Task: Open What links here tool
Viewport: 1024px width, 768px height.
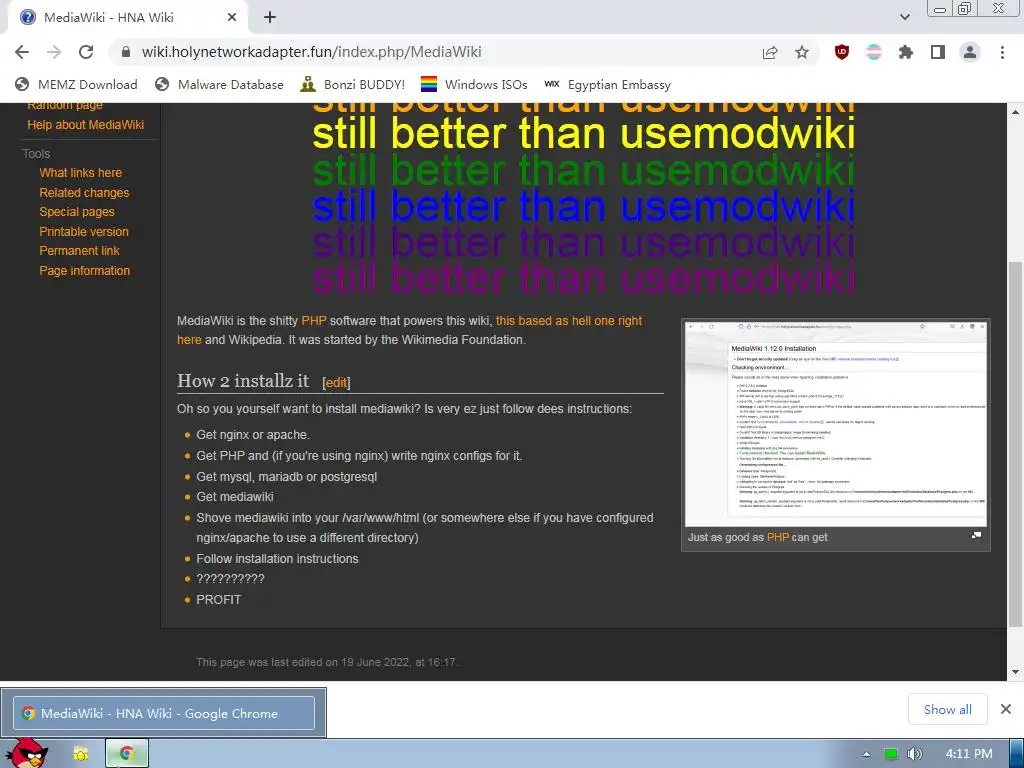Action: [80, 173]
